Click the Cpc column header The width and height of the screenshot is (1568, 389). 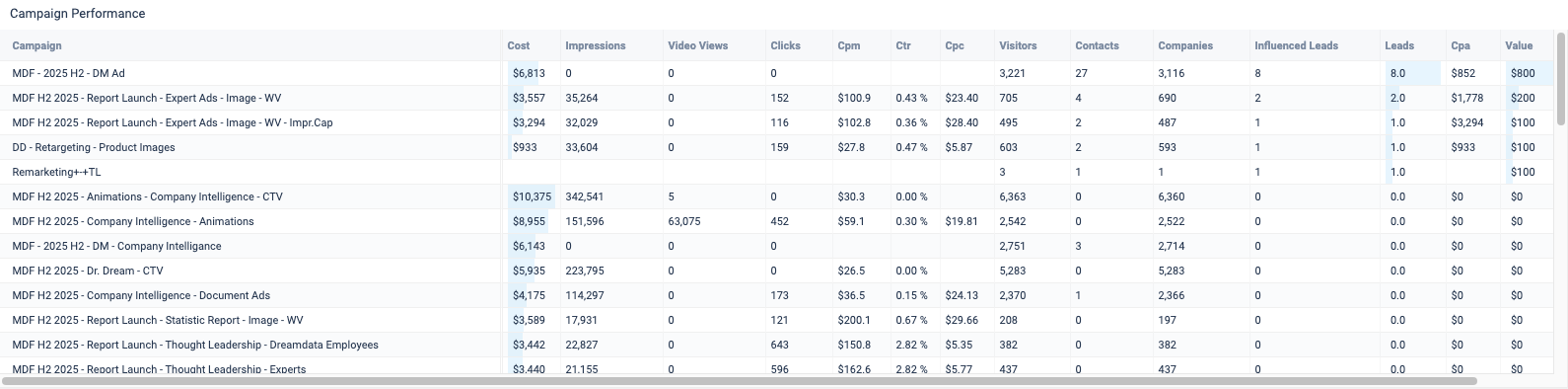point(955,45)
